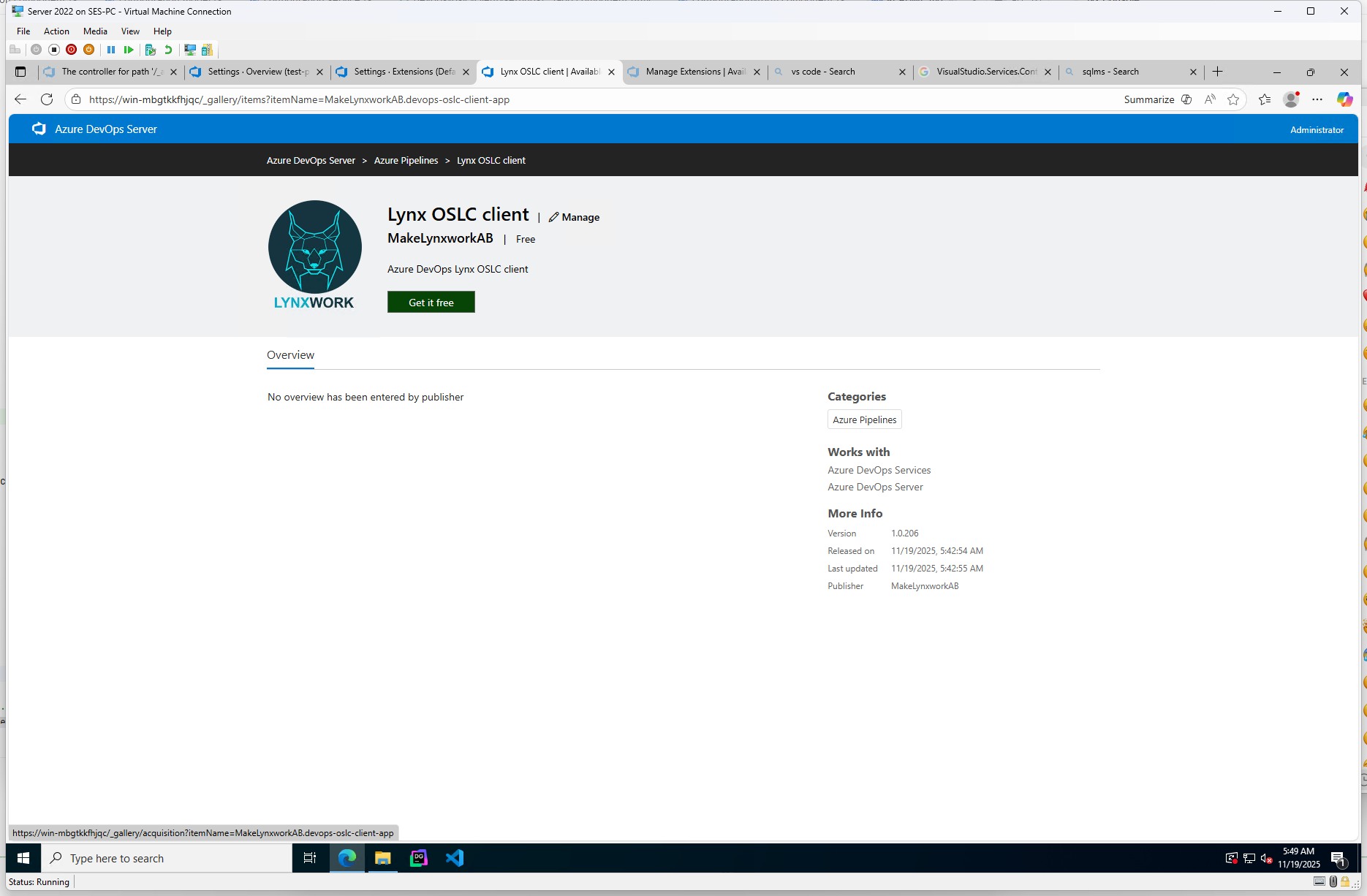Viewport: 1367px width, 896px height.
Task: Click the Turn Off (stop) VM toolbar icon
Action: 54,50
